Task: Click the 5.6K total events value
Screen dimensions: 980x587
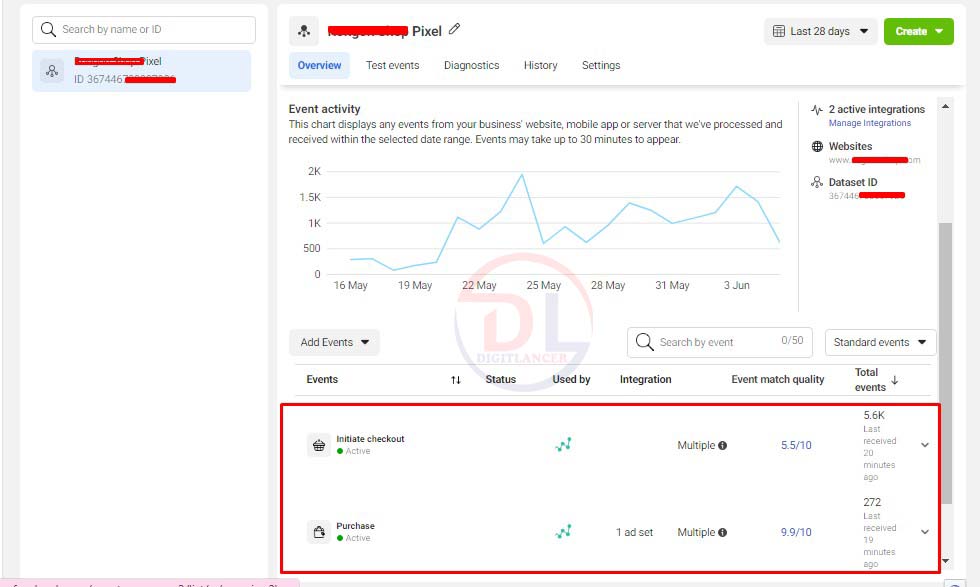Action: point(874,415)
